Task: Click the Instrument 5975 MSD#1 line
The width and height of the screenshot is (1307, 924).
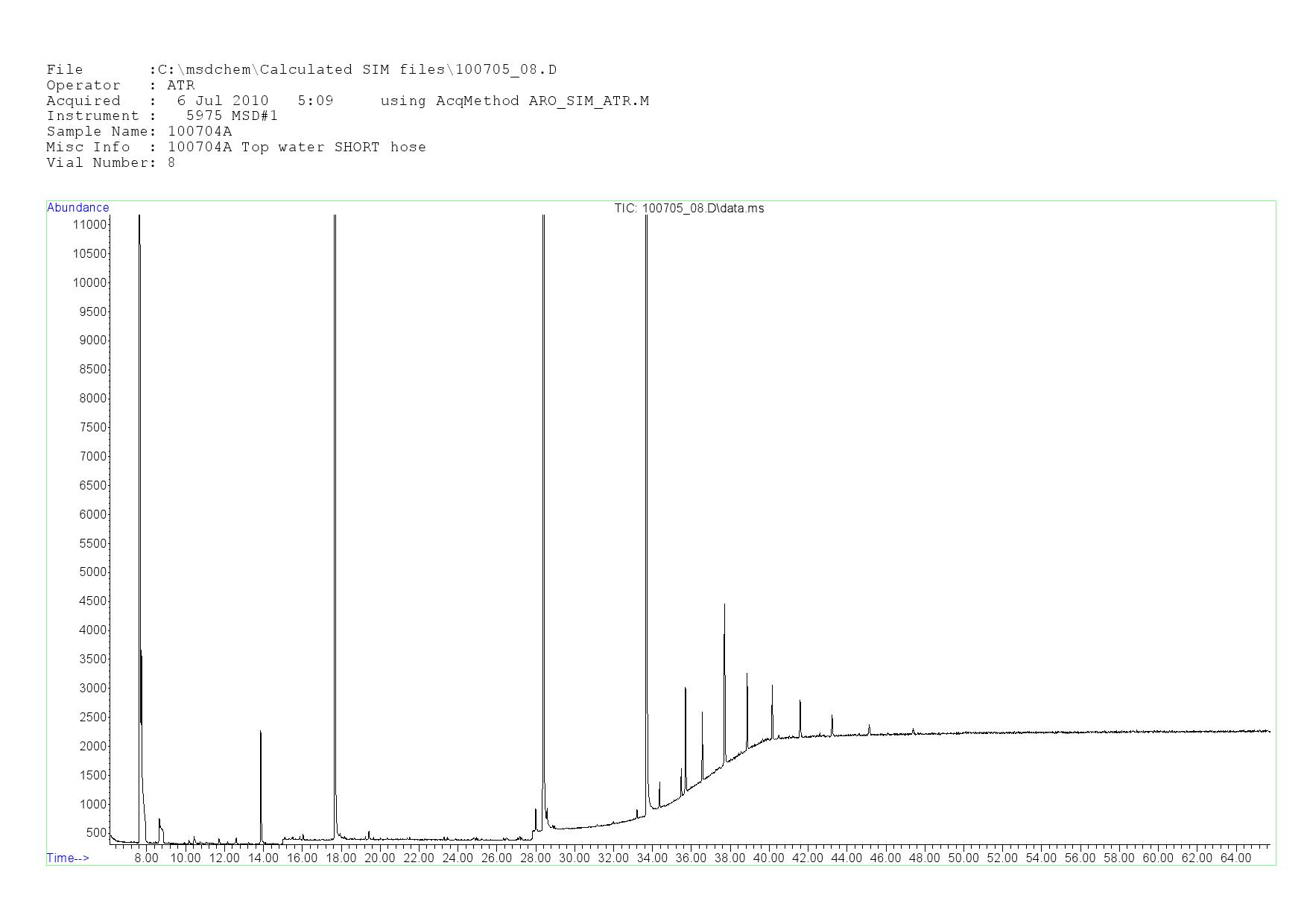Action: click(162, 116)
